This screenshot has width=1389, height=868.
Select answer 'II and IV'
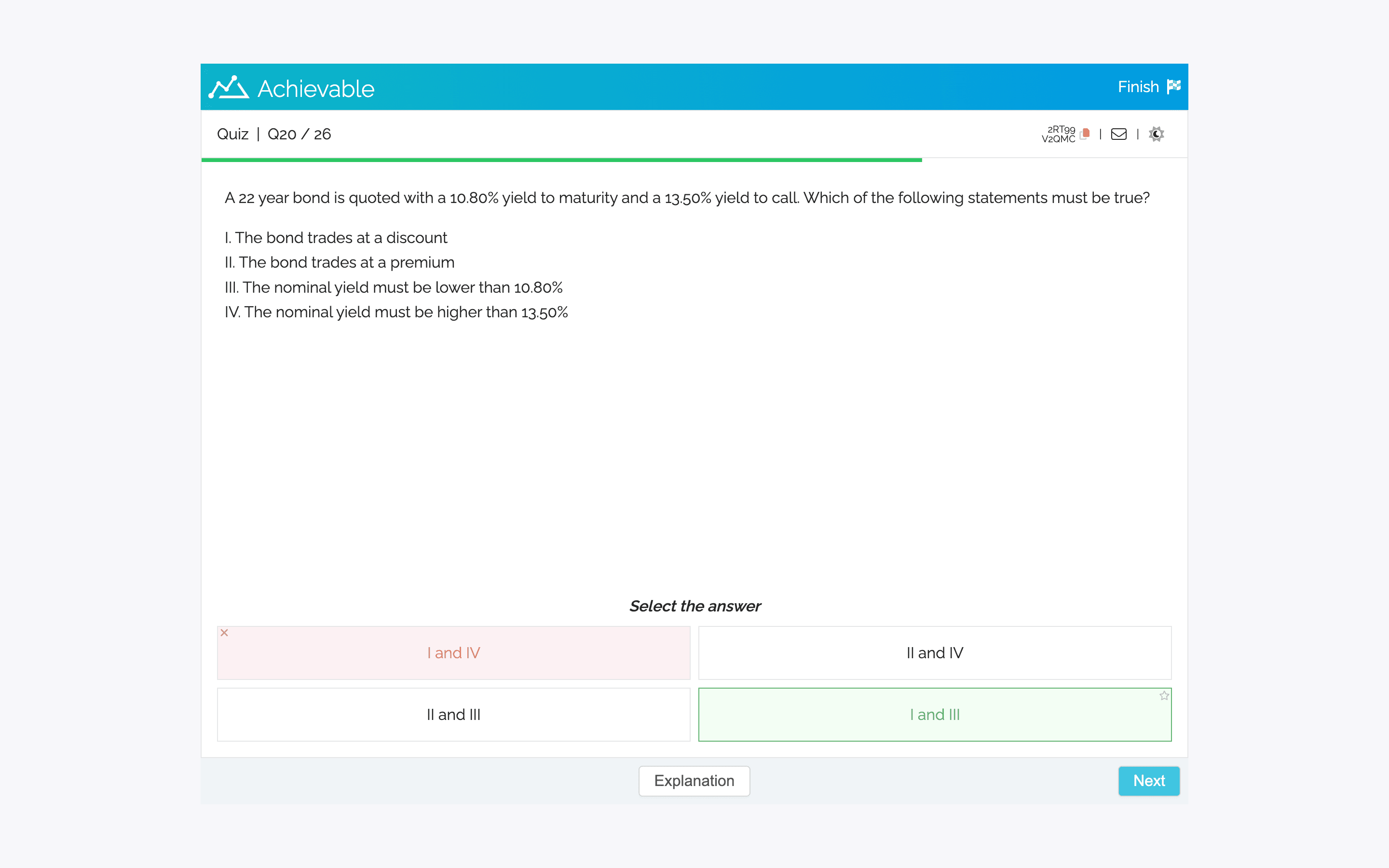coord(934,653)
